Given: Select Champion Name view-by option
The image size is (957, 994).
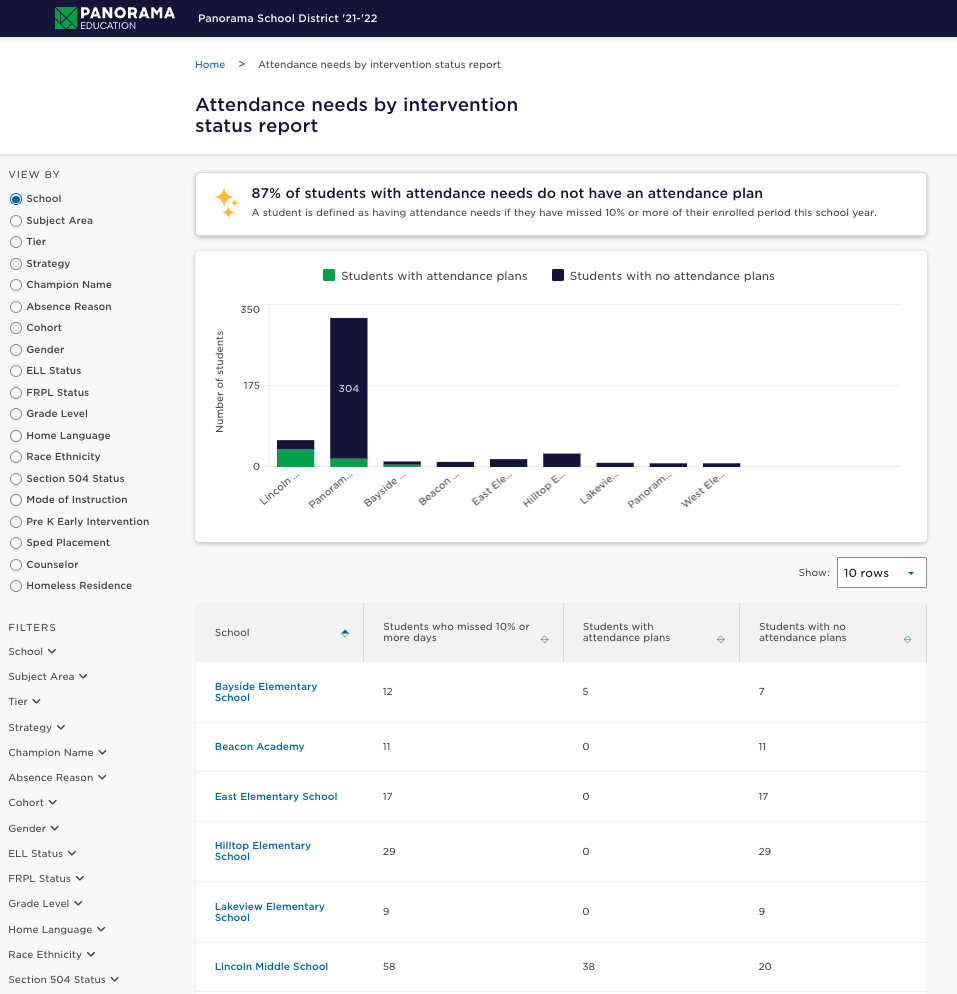Looking at the screenshot, I should 16,285.
